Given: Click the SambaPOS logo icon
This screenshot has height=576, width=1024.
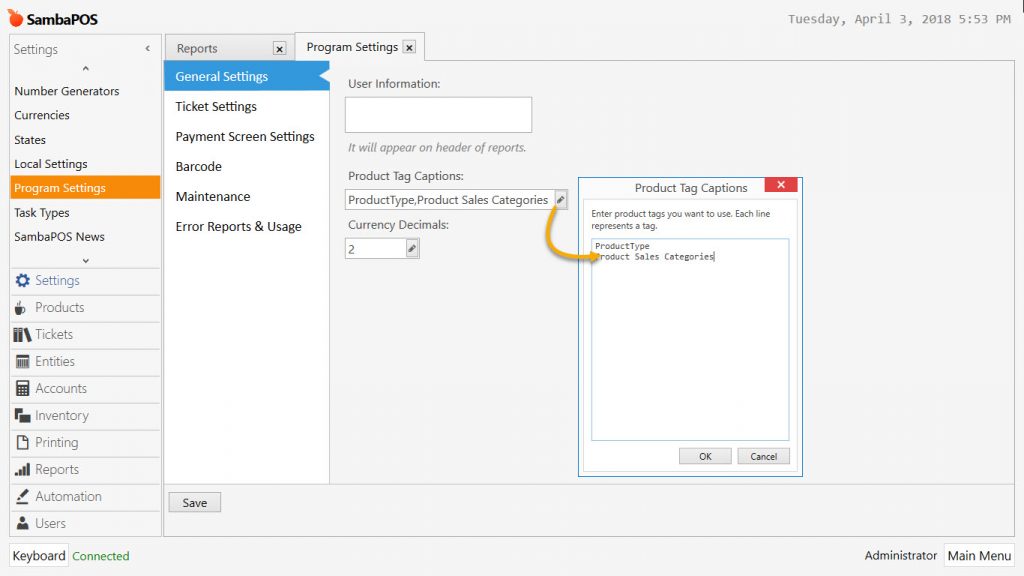Looking at the screenshot, I should point(15,18).
